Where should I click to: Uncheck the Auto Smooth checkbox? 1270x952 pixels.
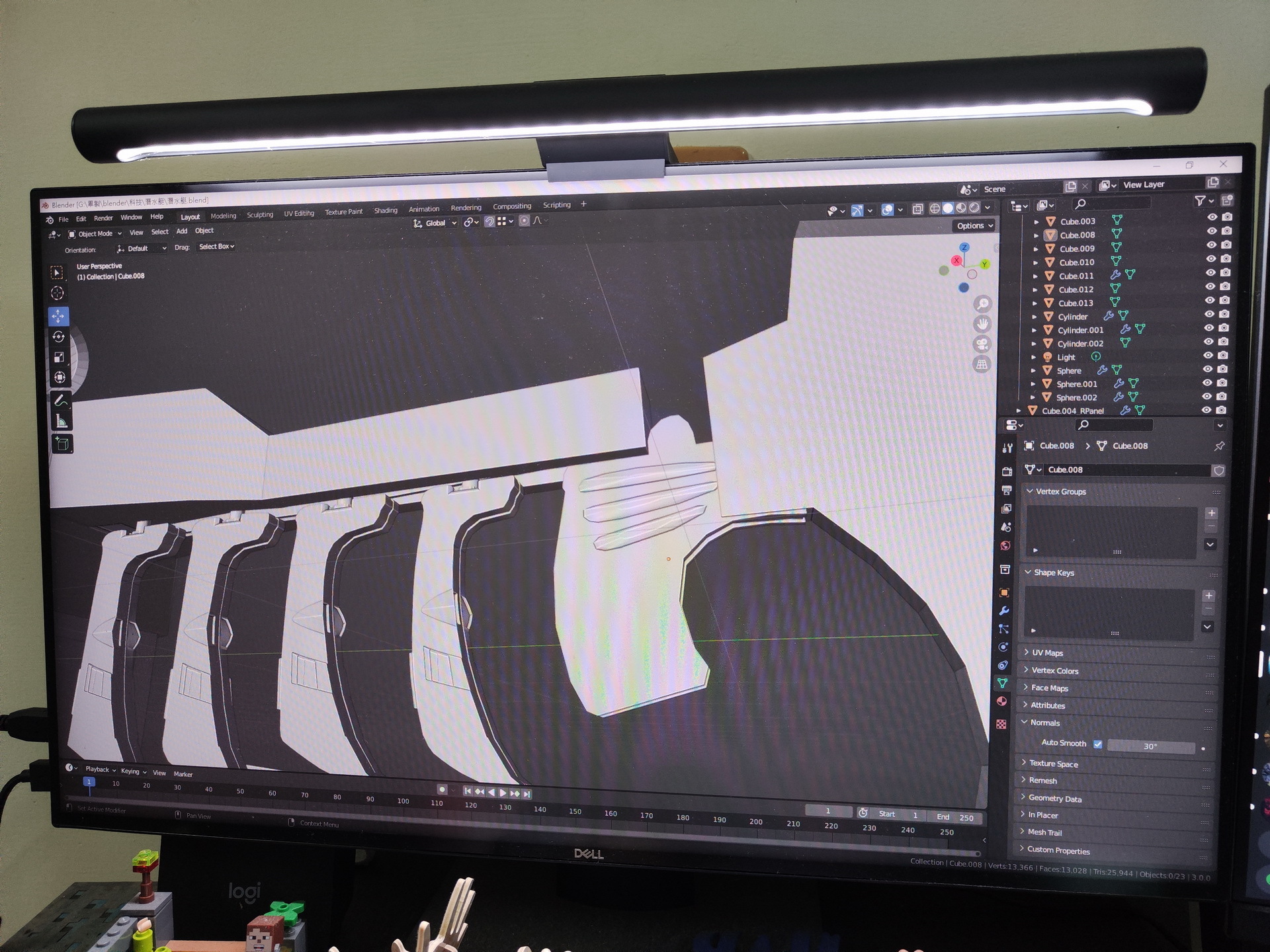pos(1098,744)
